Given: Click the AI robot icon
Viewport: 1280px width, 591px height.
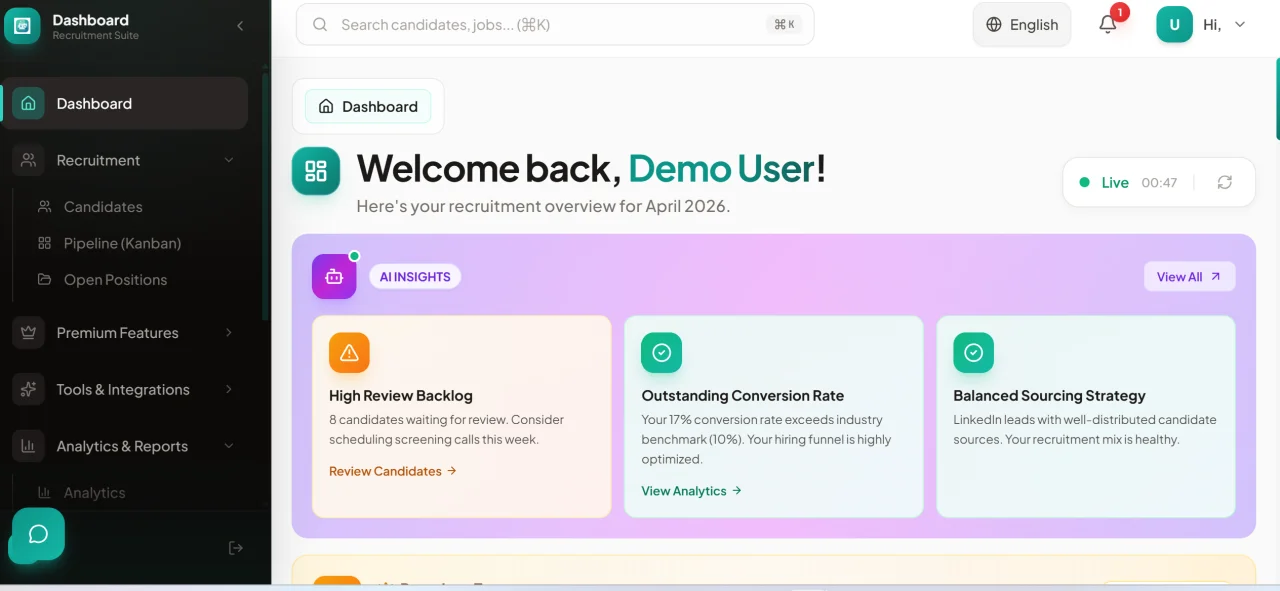Looking at the screenshot, I should click(334, 276).
